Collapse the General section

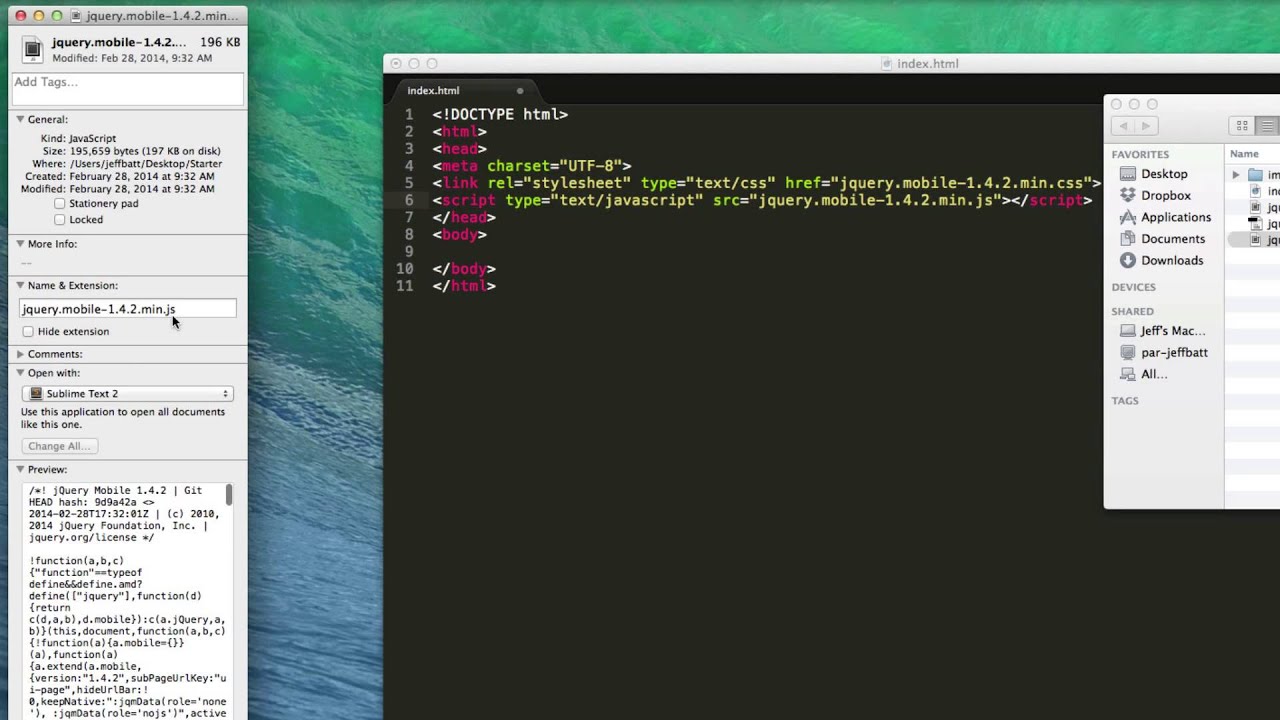pyautogui.click(x=20, y=119)
